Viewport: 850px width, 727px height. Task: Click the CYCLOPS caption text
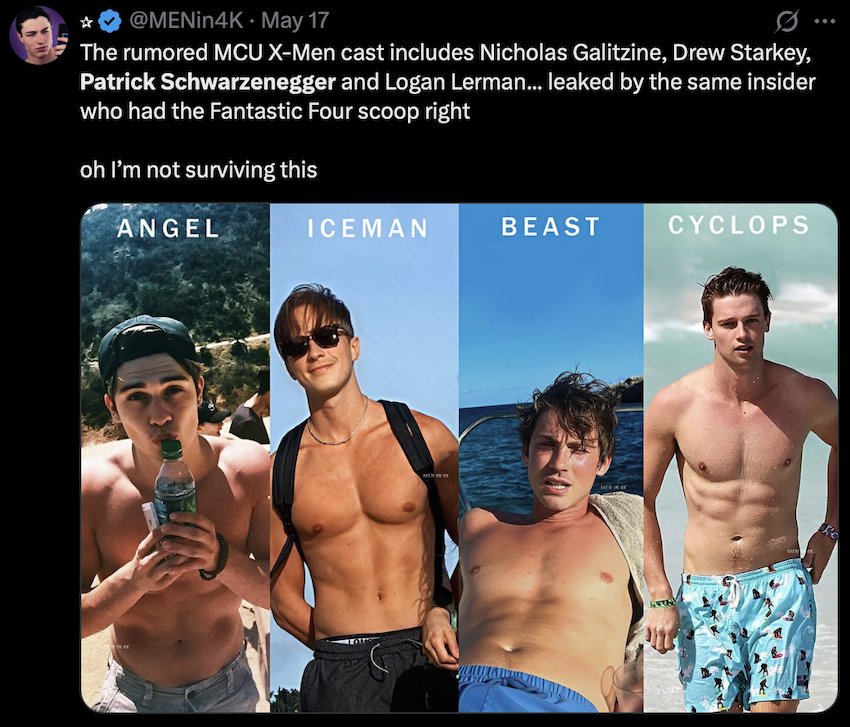739,225
